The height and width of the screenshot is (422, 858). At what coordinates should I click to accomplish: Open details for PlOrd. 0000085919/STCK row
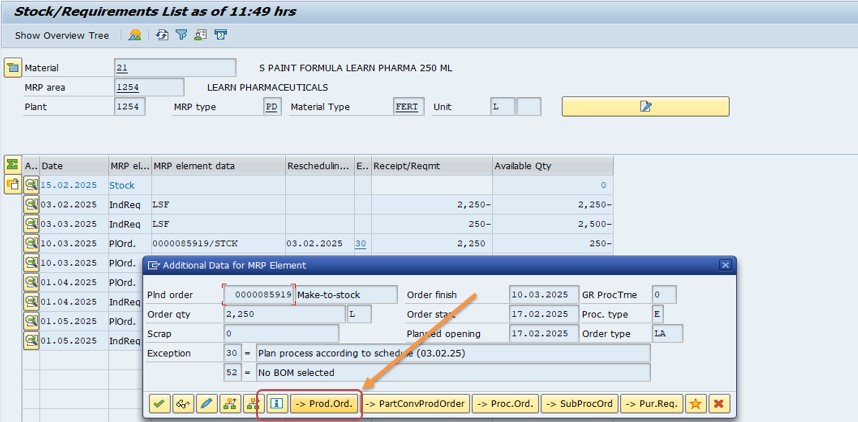[31, 244]
